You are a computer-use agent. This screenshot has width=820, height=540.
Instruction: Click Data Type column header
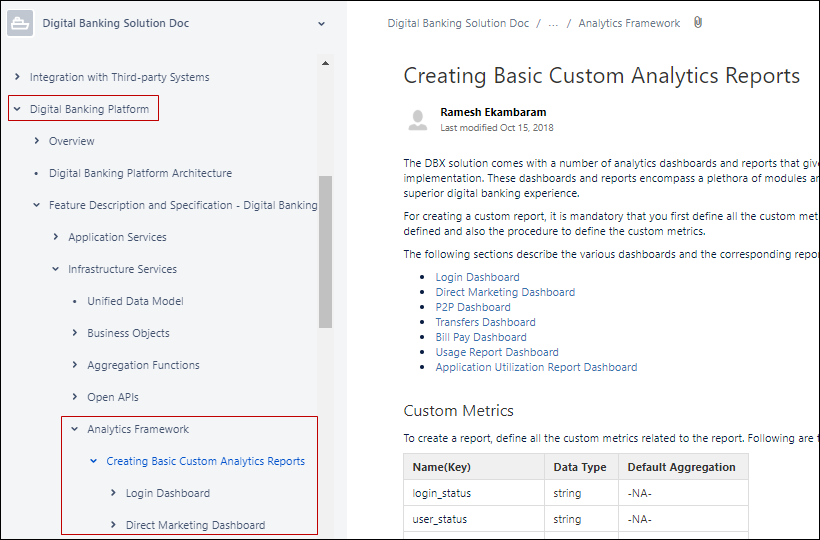coord(581,467)
